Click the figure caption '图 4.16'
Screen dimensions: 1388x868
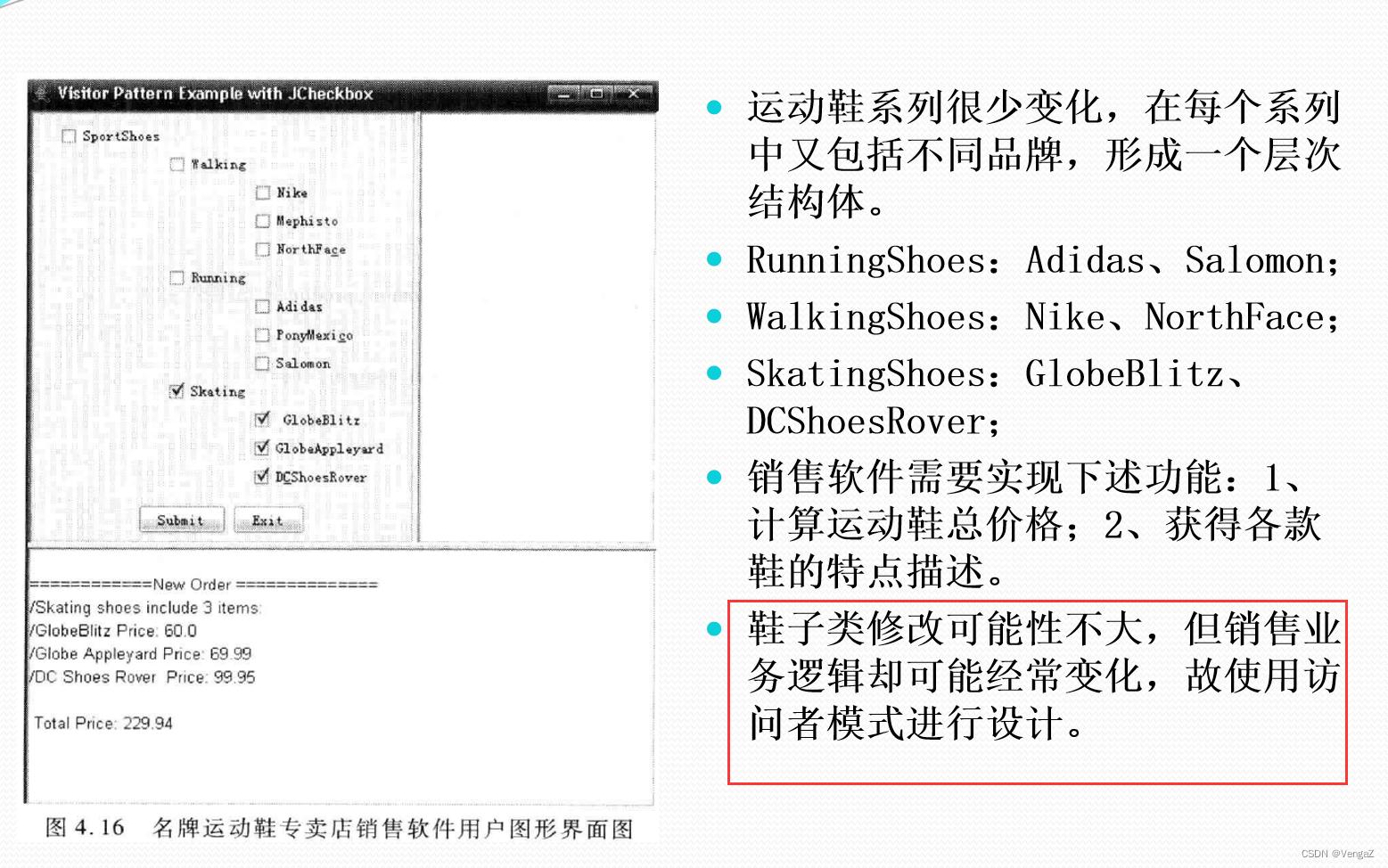point(86,828)
